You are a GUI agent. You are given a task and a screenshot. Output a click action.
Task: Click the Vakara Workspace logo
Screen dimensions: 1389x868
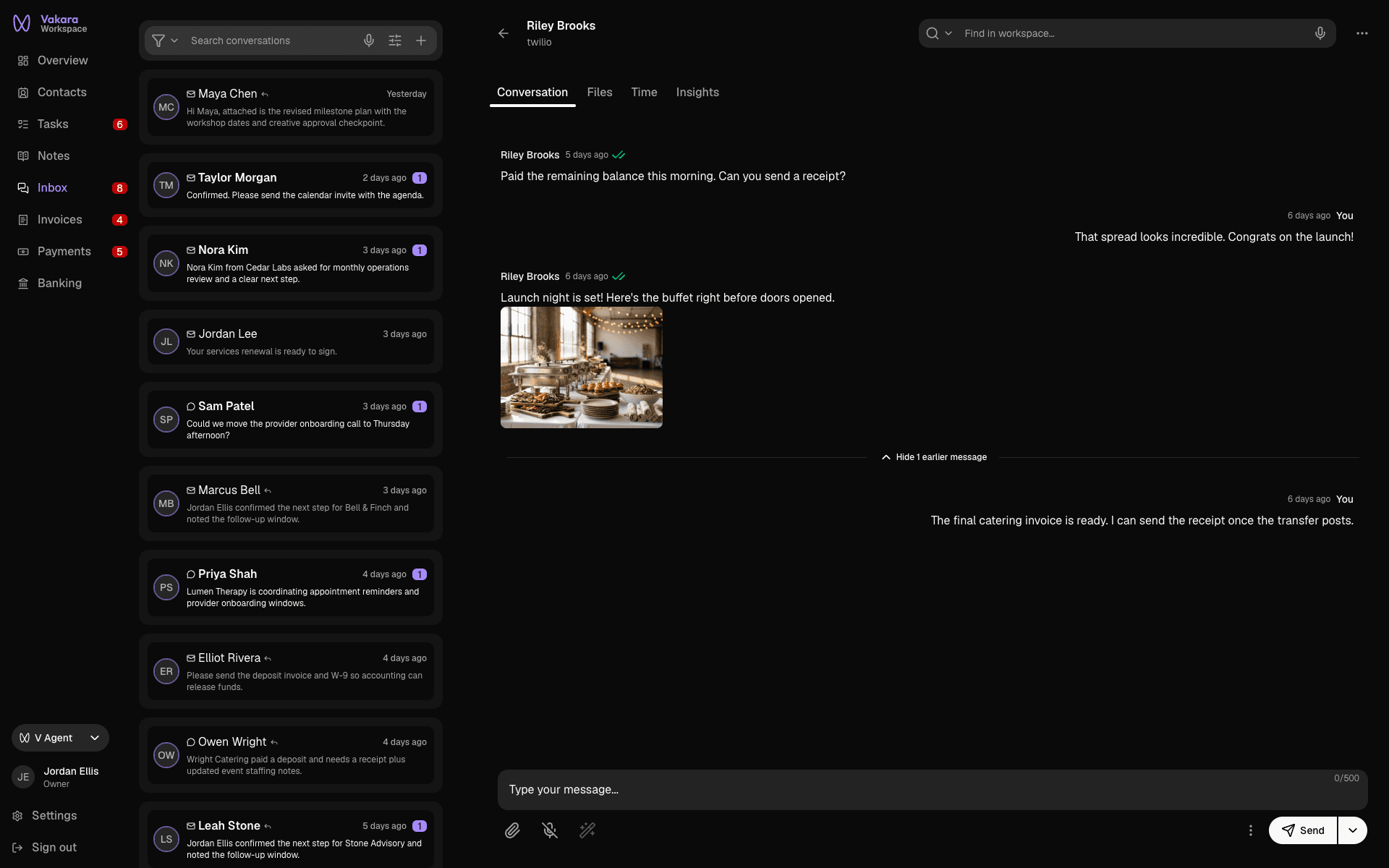50,24
